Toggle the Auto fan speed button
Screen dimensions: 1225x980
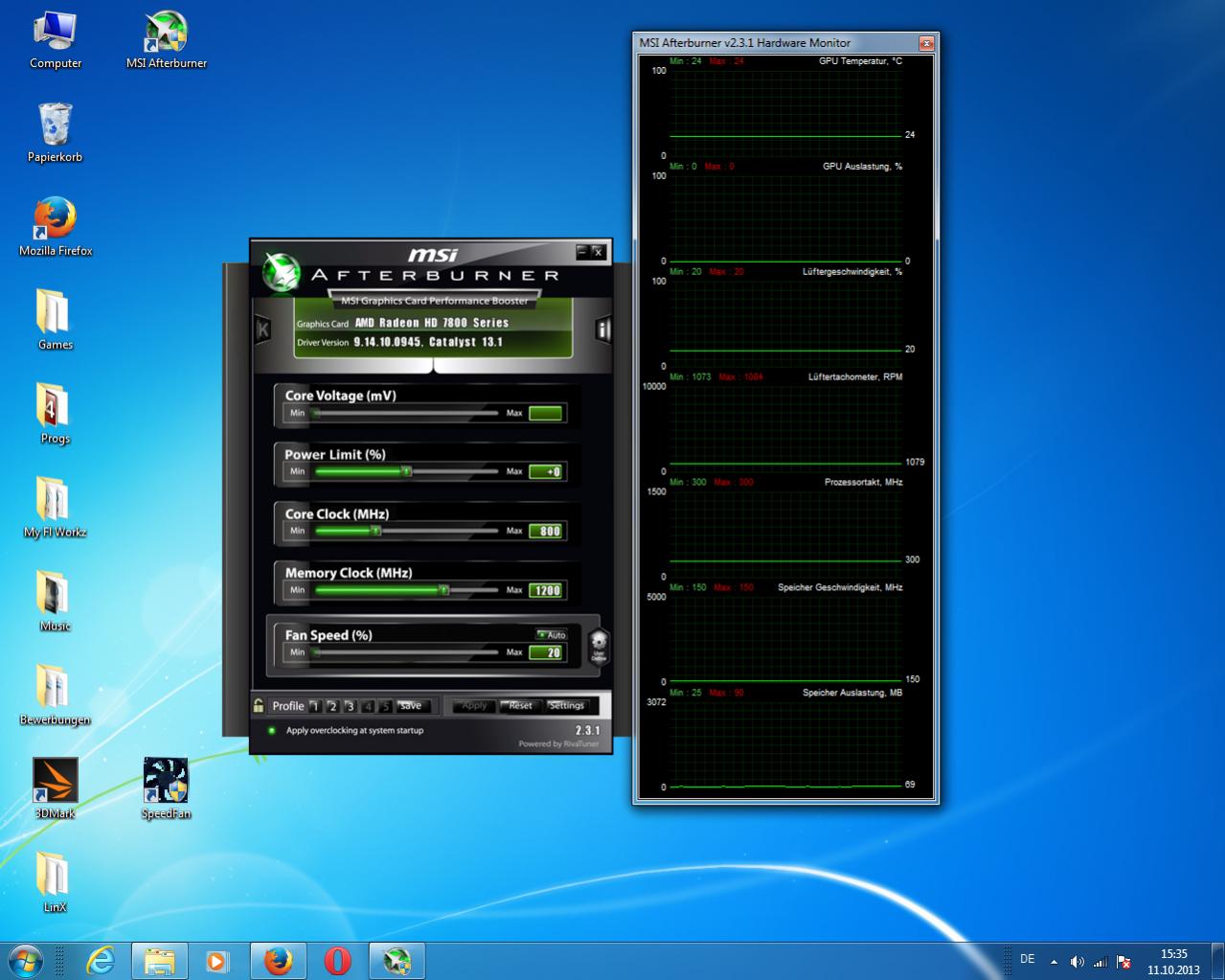[552, 634]
